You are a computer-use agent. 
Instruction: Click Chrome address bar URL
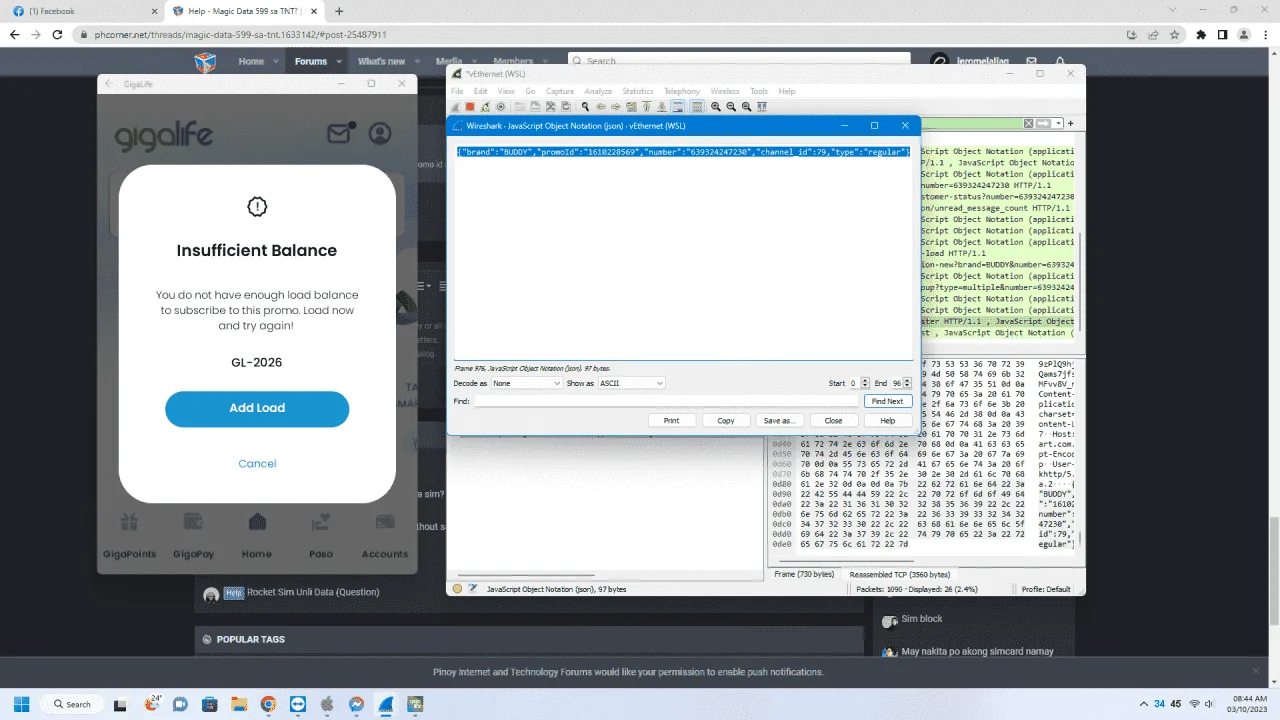pyautogui.click(x=240, y=34)
